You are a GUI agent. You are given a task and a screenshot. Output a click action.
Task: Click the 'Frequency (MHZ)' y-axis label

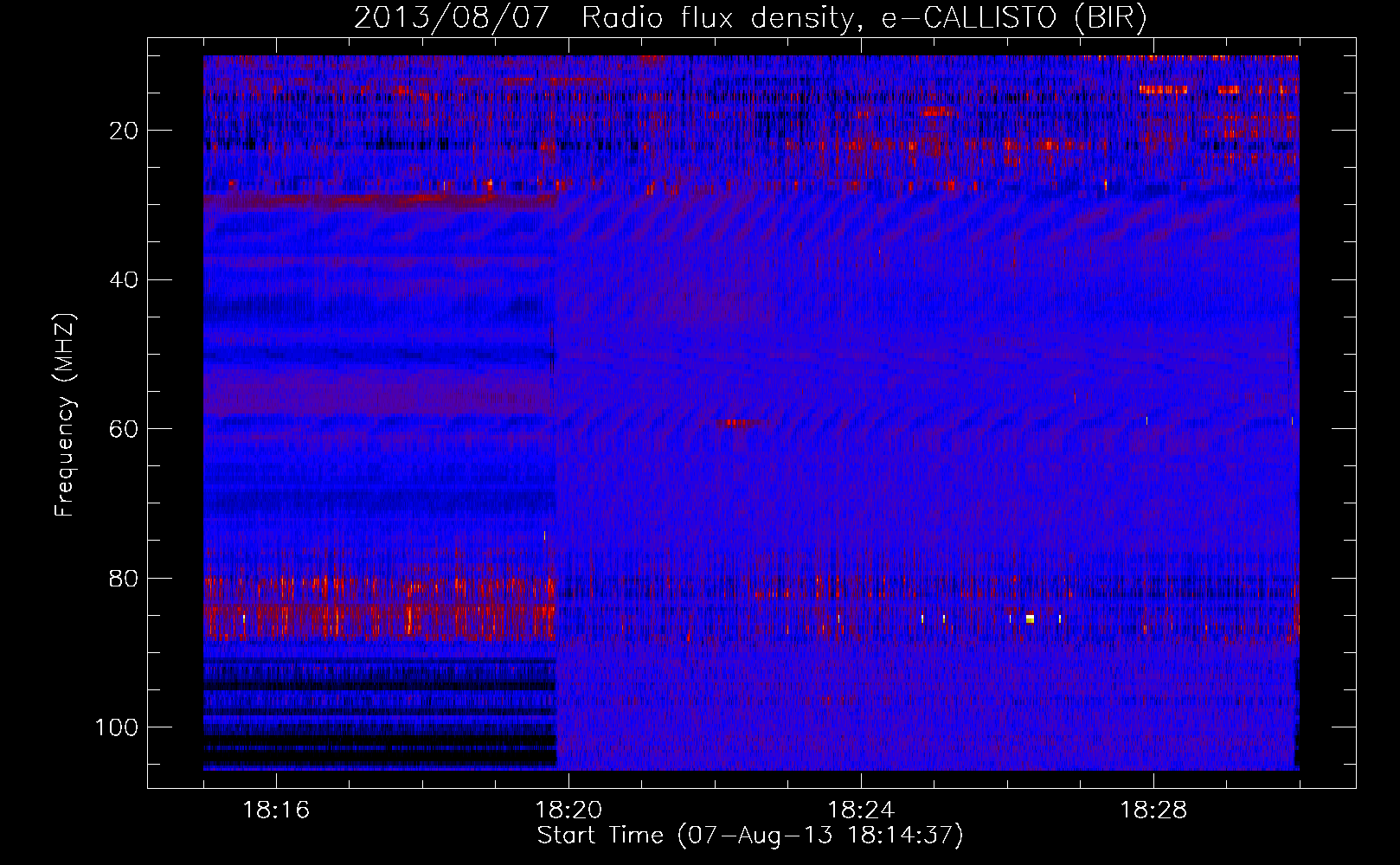[65, 415]
